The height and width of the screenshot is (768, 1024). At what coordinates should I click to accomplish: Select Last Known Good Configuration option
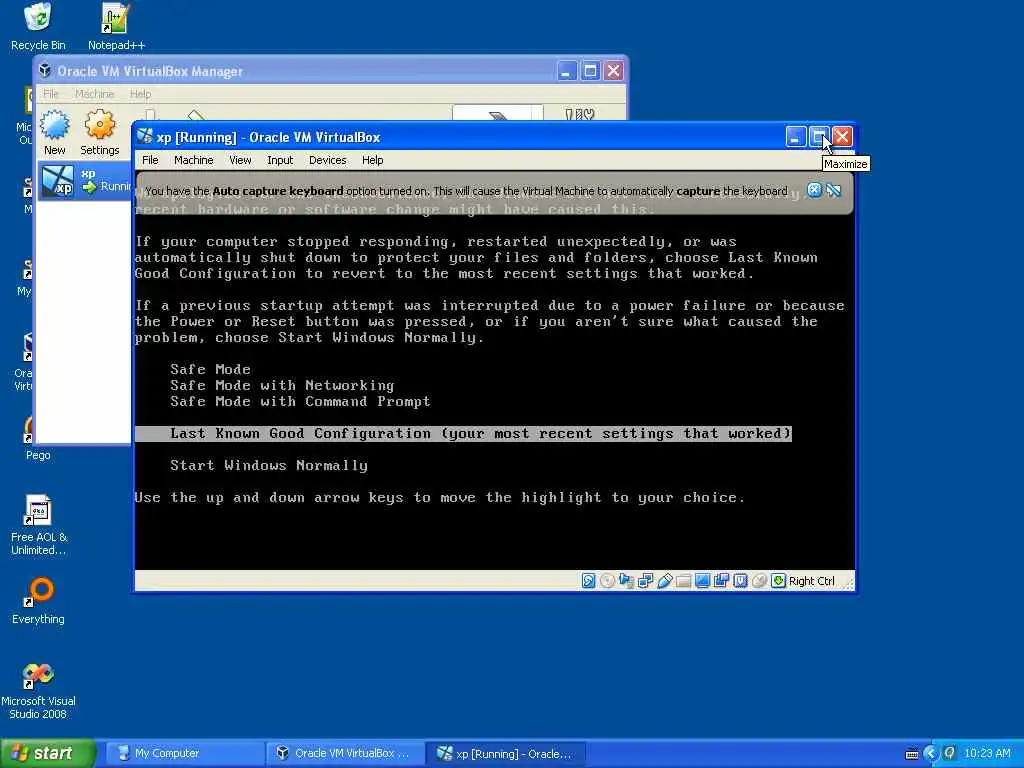coord(463,433)
